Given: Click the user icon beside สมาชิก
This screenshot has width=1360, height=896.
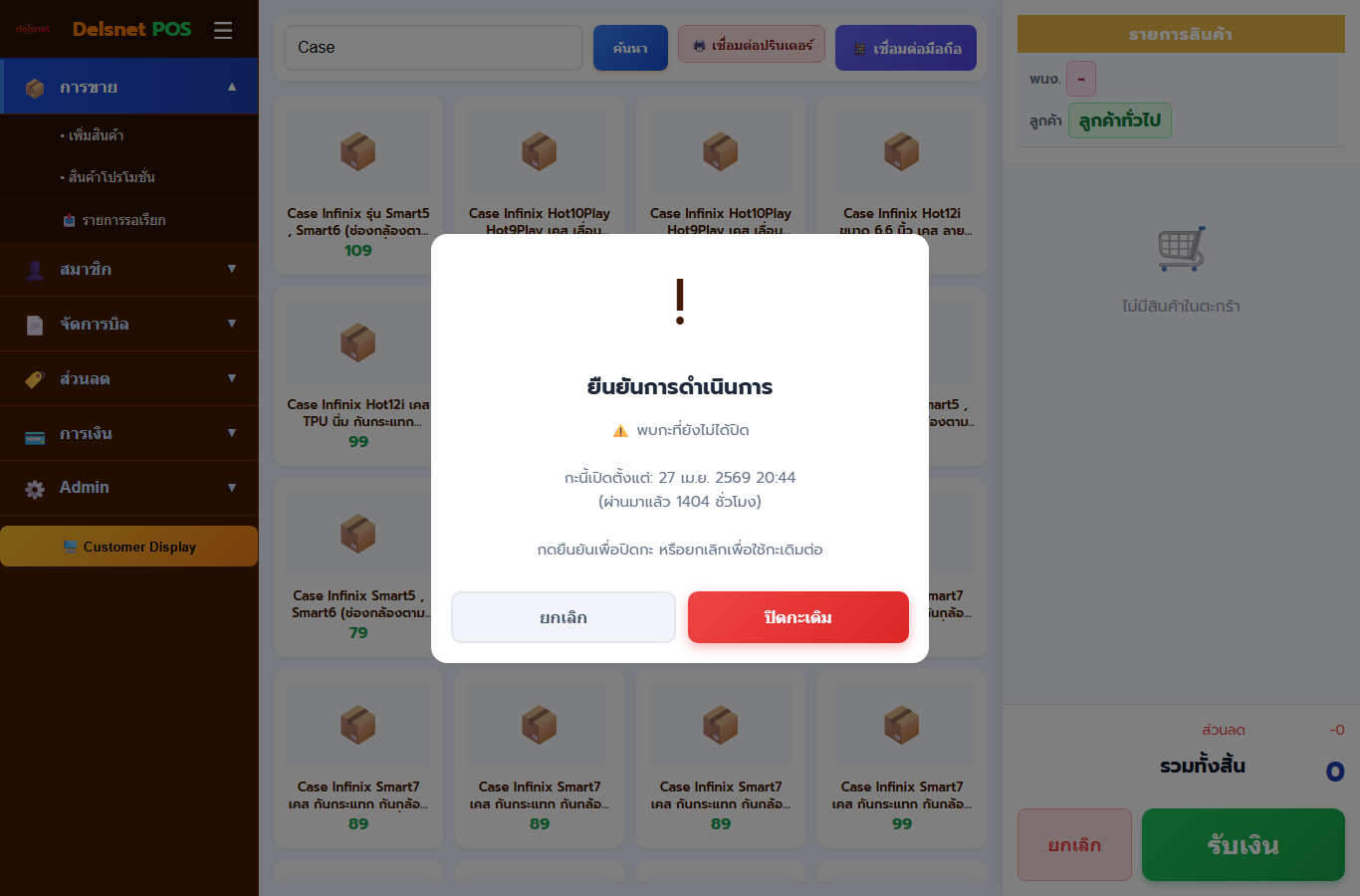Looking at the screenshot, I should click(x=35, y=270).
